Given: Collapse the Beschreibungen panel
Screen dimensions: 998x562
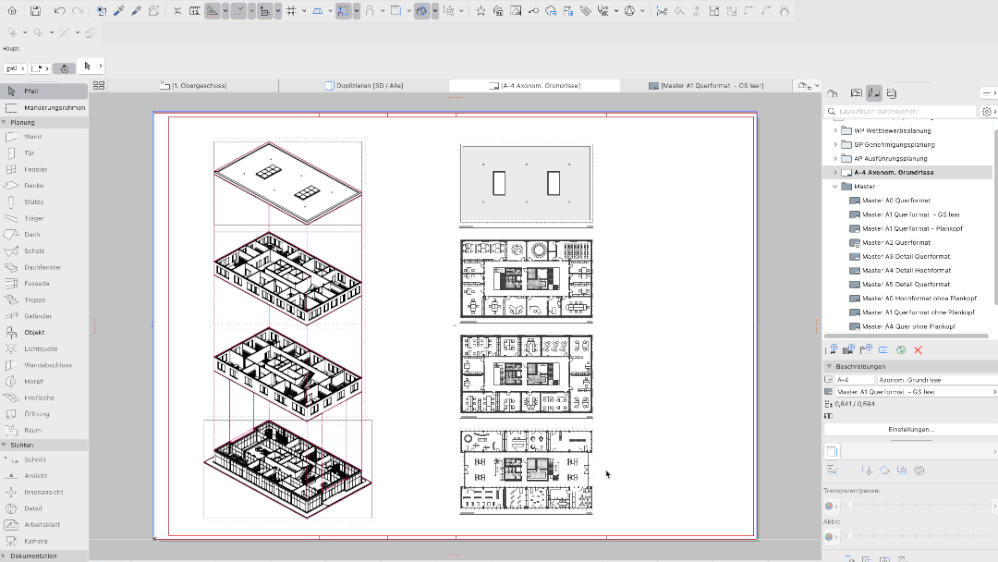Looking at the screenshot, I should pos(829,367).
